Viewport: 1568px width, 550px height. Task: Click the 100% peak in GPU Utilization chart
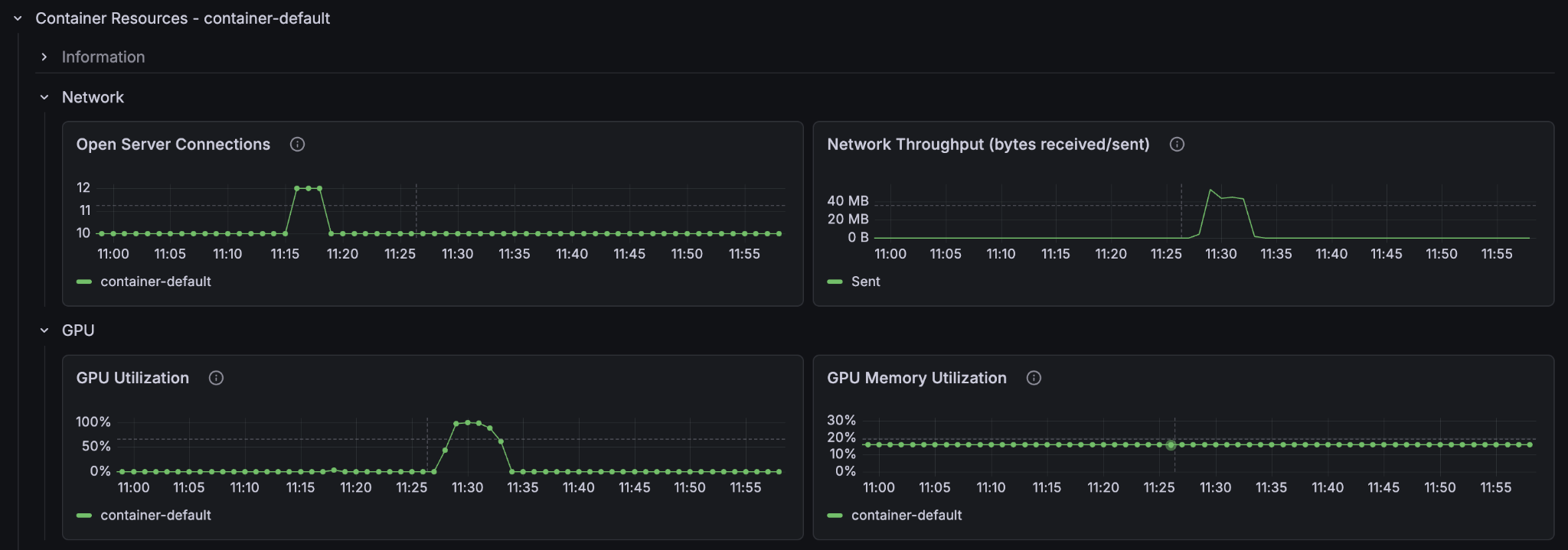[468, 422]
